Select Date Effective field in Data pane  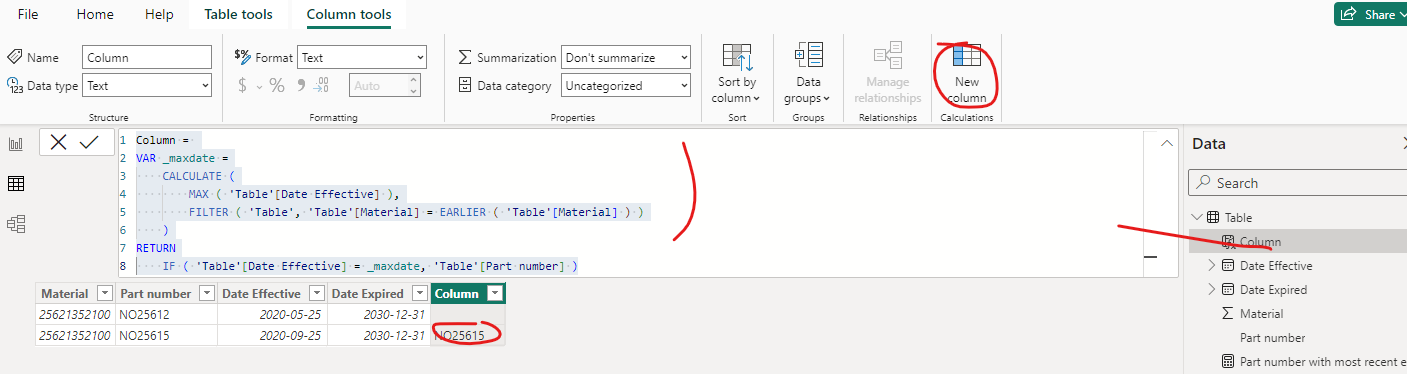pos(1276,265)
